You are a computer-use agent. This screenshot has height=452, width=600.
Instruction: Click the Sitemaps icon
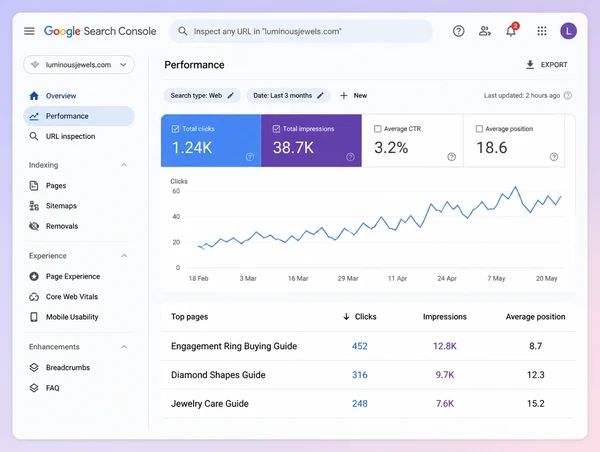pos(34,206)
